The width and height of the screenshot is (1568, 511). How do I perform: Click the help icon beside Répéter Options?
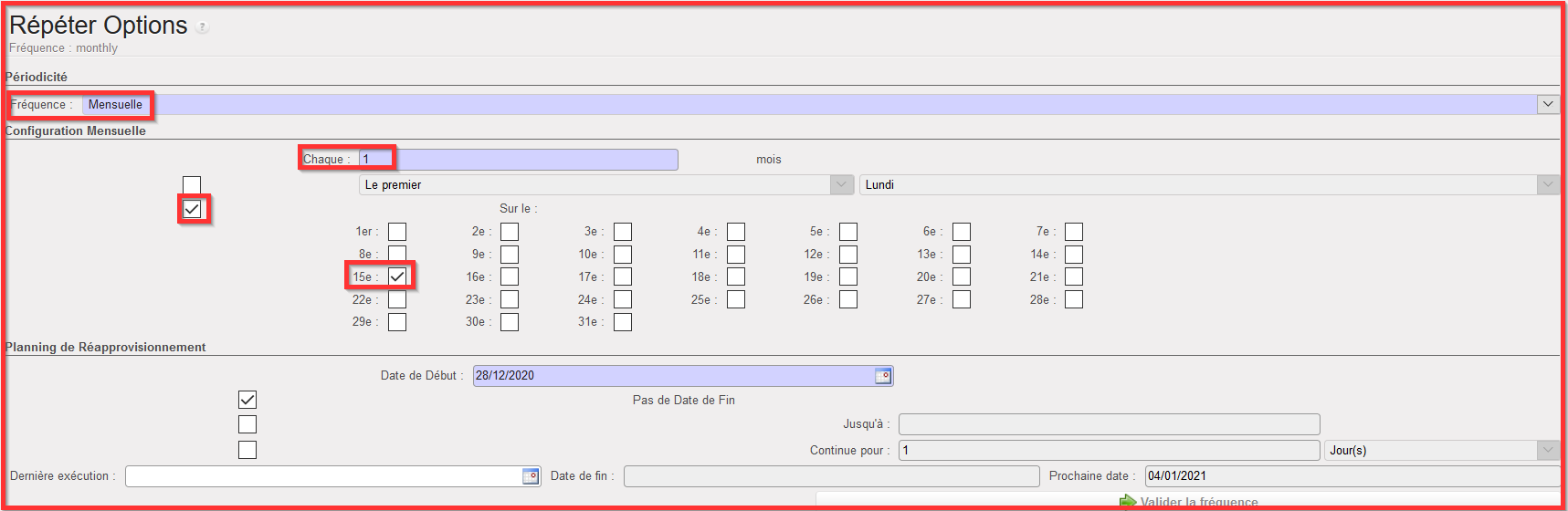[x=203, y=27]
